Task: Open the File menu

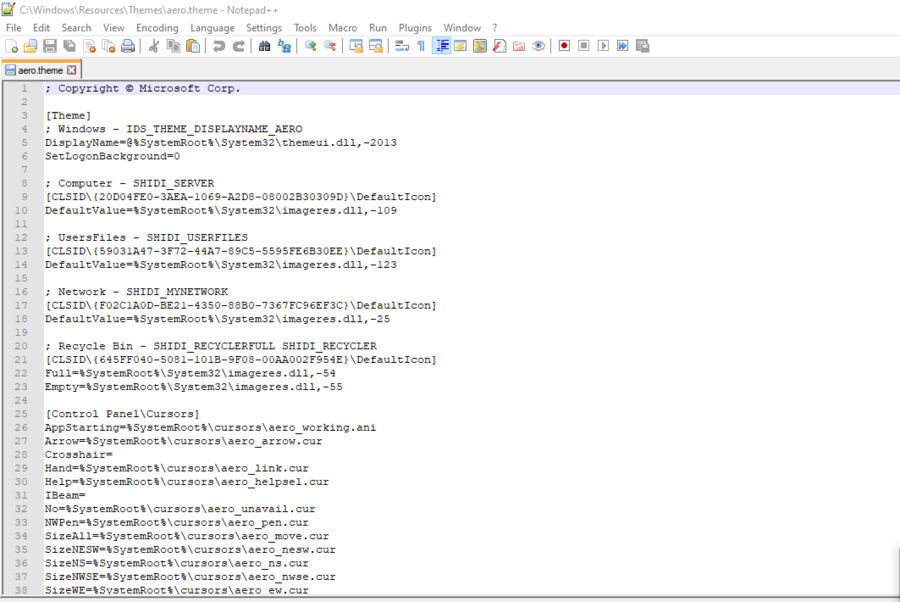Action: [x=13, y=28]
